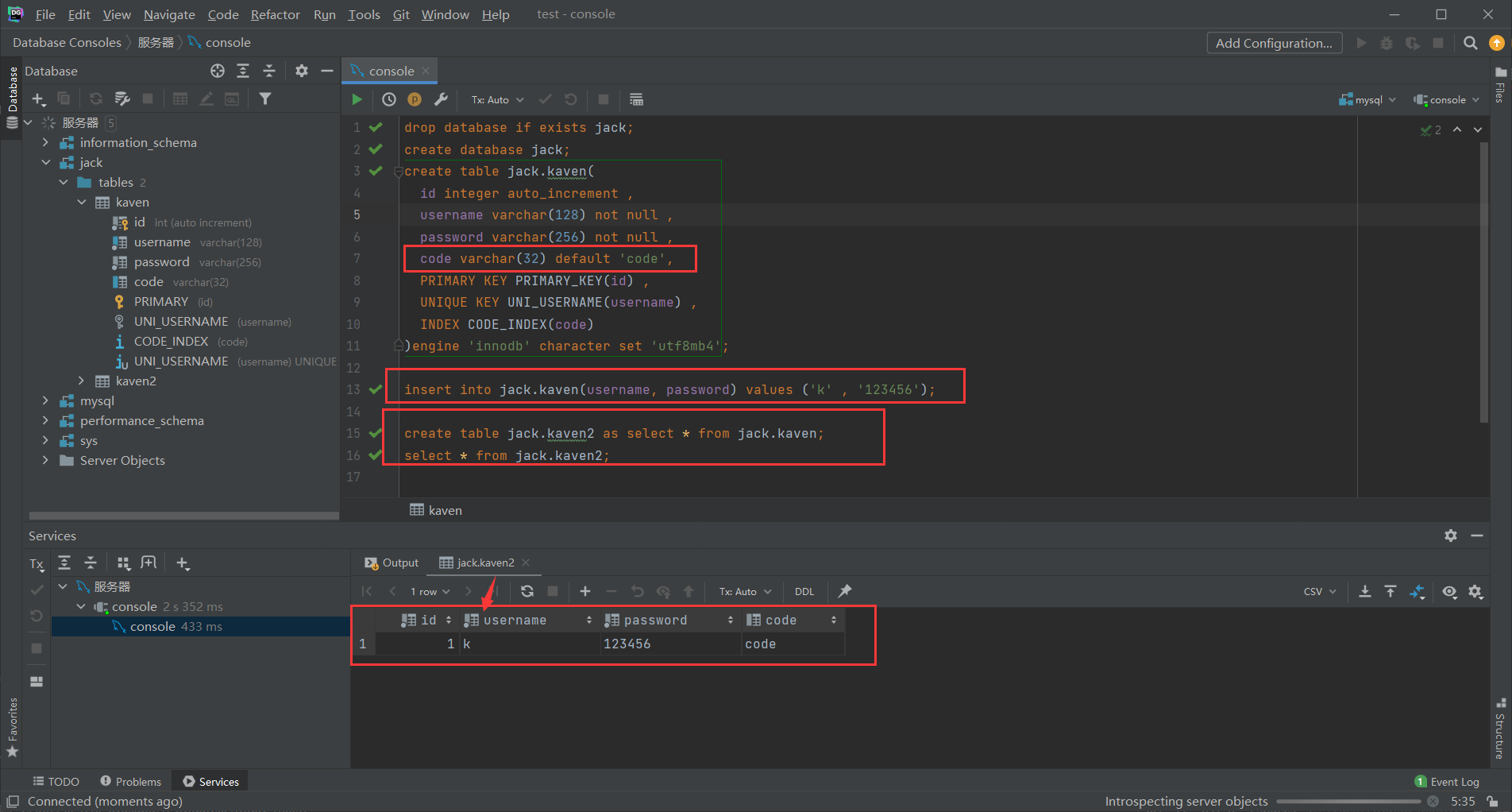
Task: Click the Introspecting server objects progress bar
Action: click(x=1348, y=801)
